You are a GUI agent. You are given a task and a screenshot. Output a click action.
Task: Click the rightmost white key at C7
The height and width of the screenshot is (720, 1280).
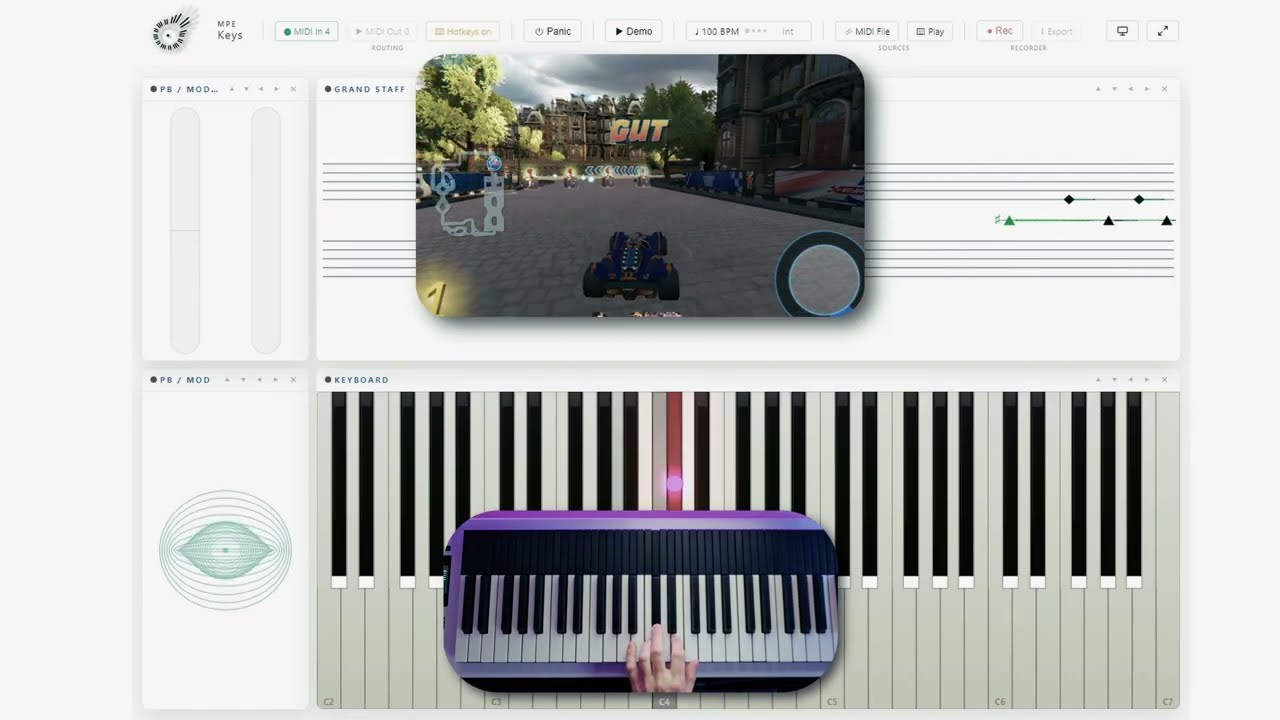pos(1167,550)
